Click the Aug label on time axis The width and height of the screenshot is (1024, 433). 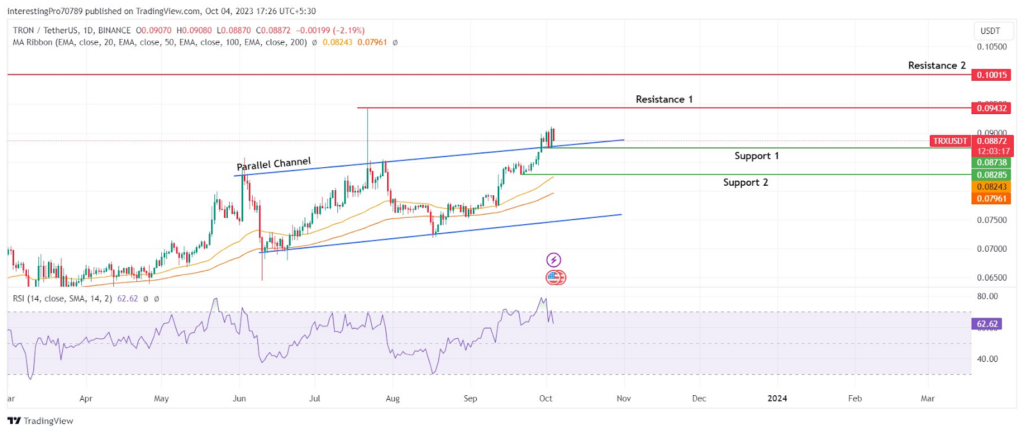(x=392, y=397)
